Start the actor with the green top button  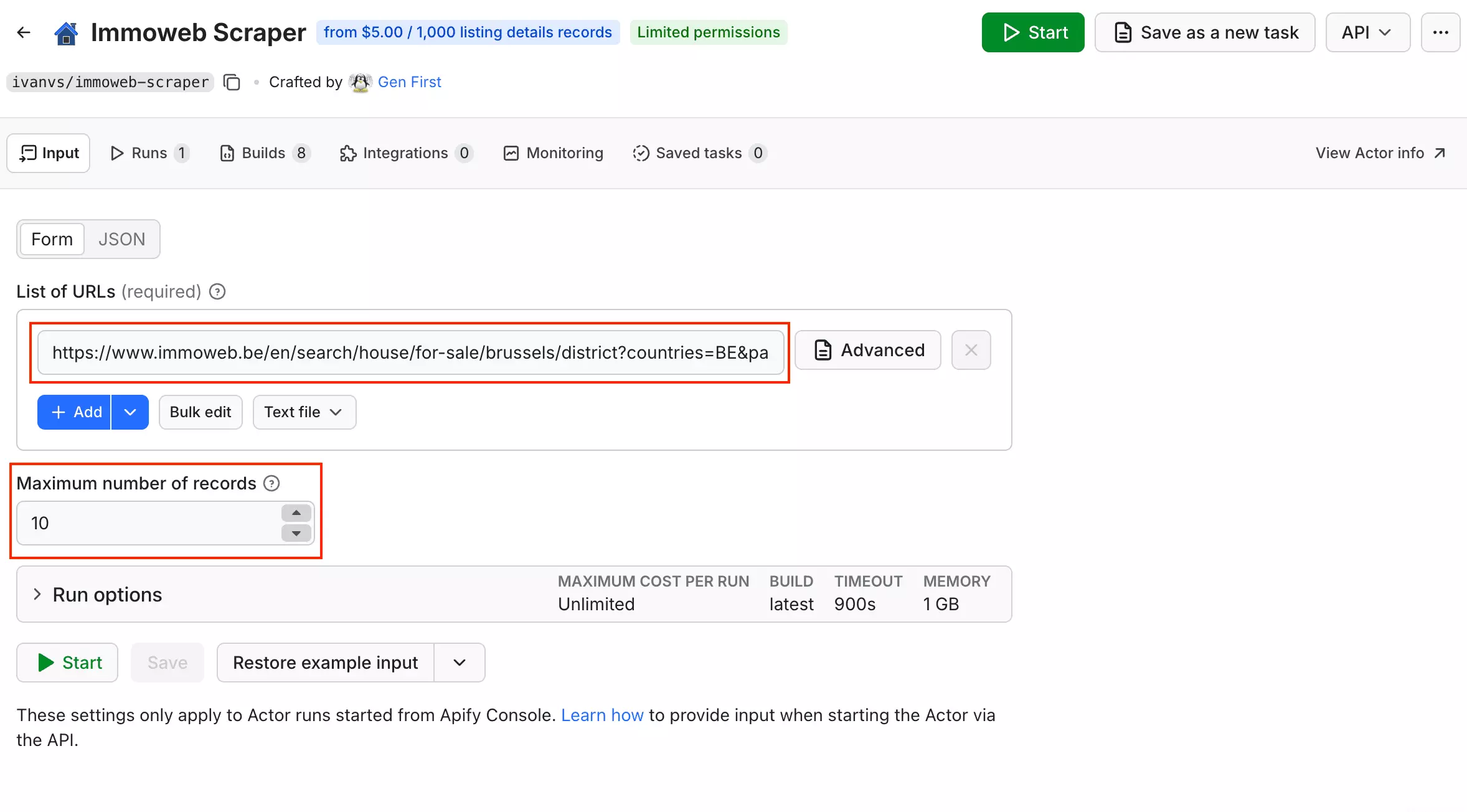tap(1033, 32)
